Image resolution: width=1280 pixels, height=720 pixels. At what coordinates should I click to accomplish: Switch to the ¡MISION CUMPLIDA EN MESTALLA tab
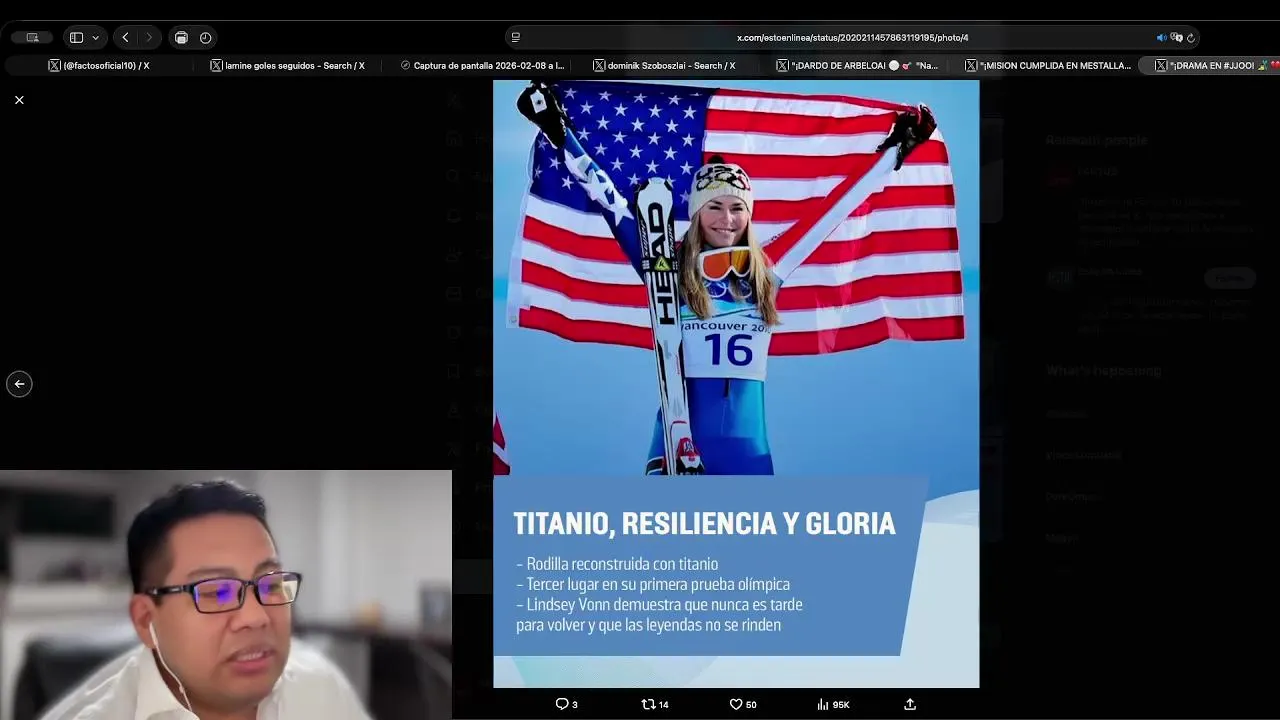pos(1048,65)
